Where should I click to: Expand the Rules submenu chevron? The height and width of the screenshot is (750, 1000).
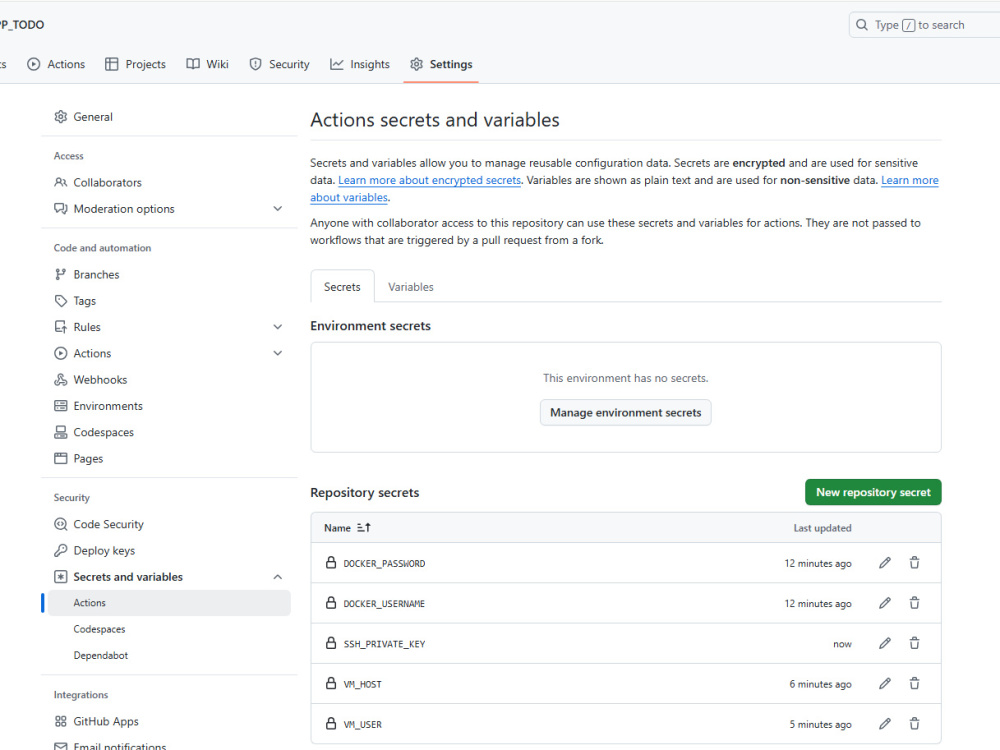click(277, 327)
